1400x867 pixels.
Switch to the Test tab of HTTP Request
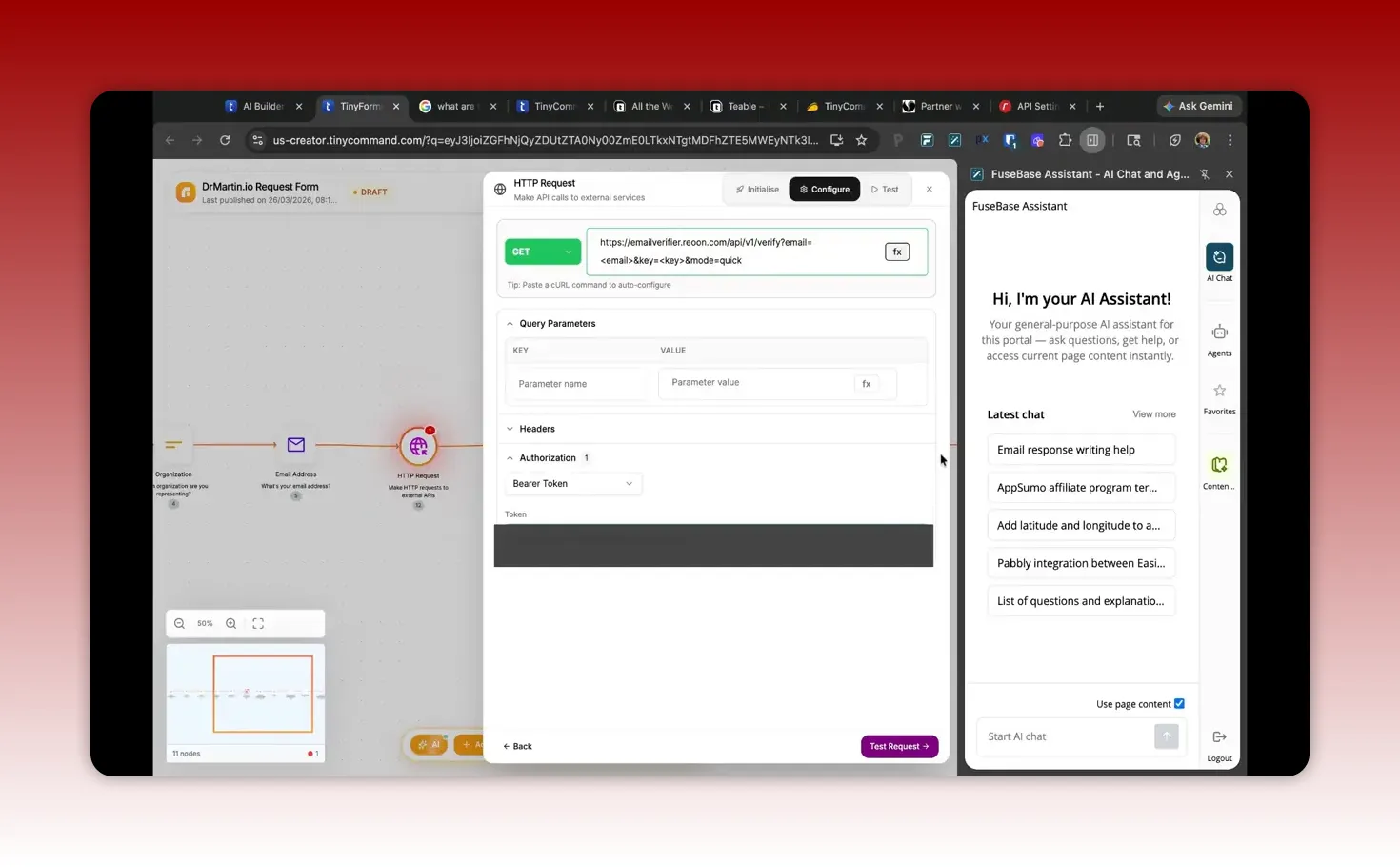[885, 189]
